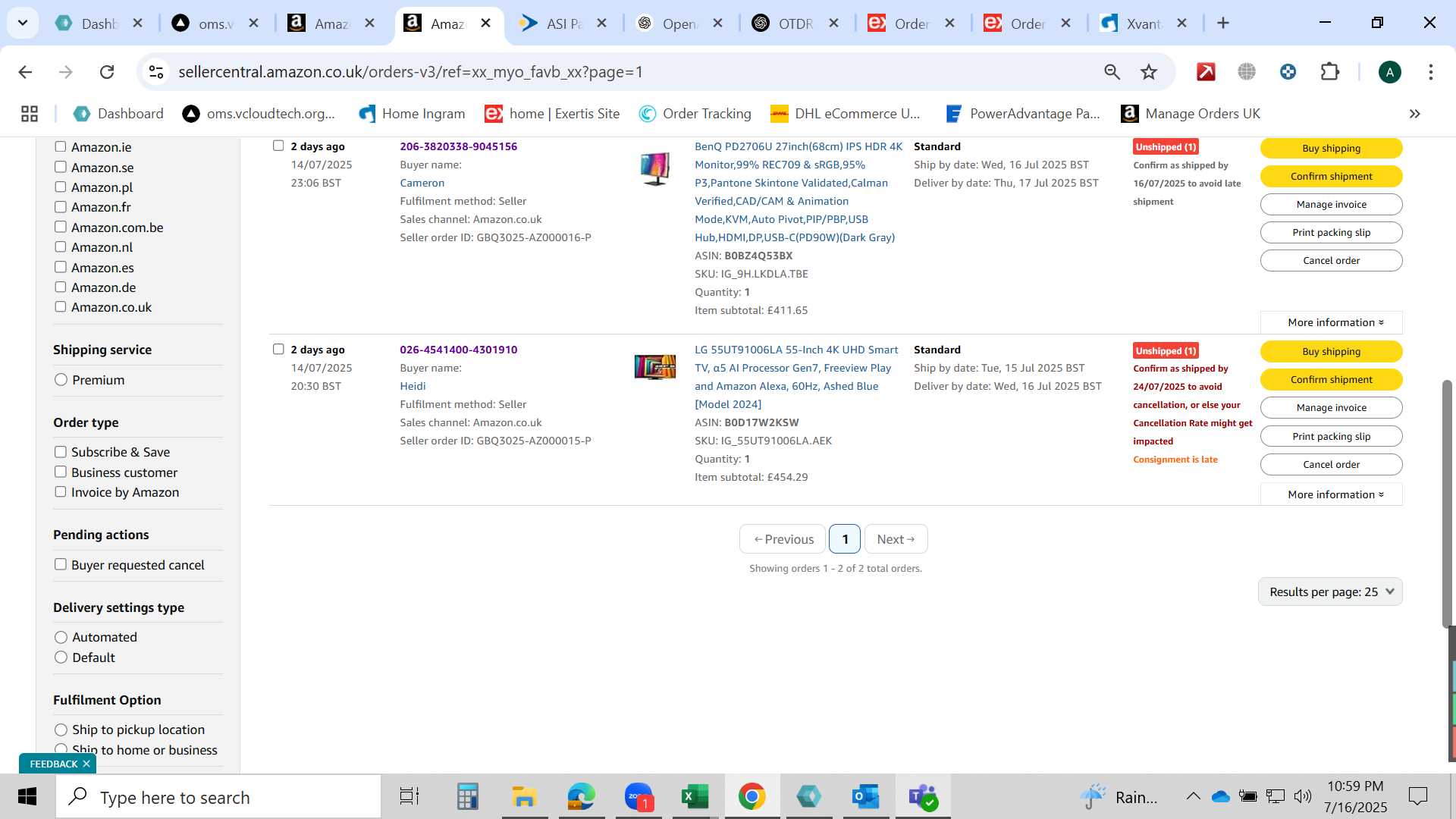Open Outlook from the taskbar
The width and height of the screenshot is (1456, 819).
coord(865,797)
